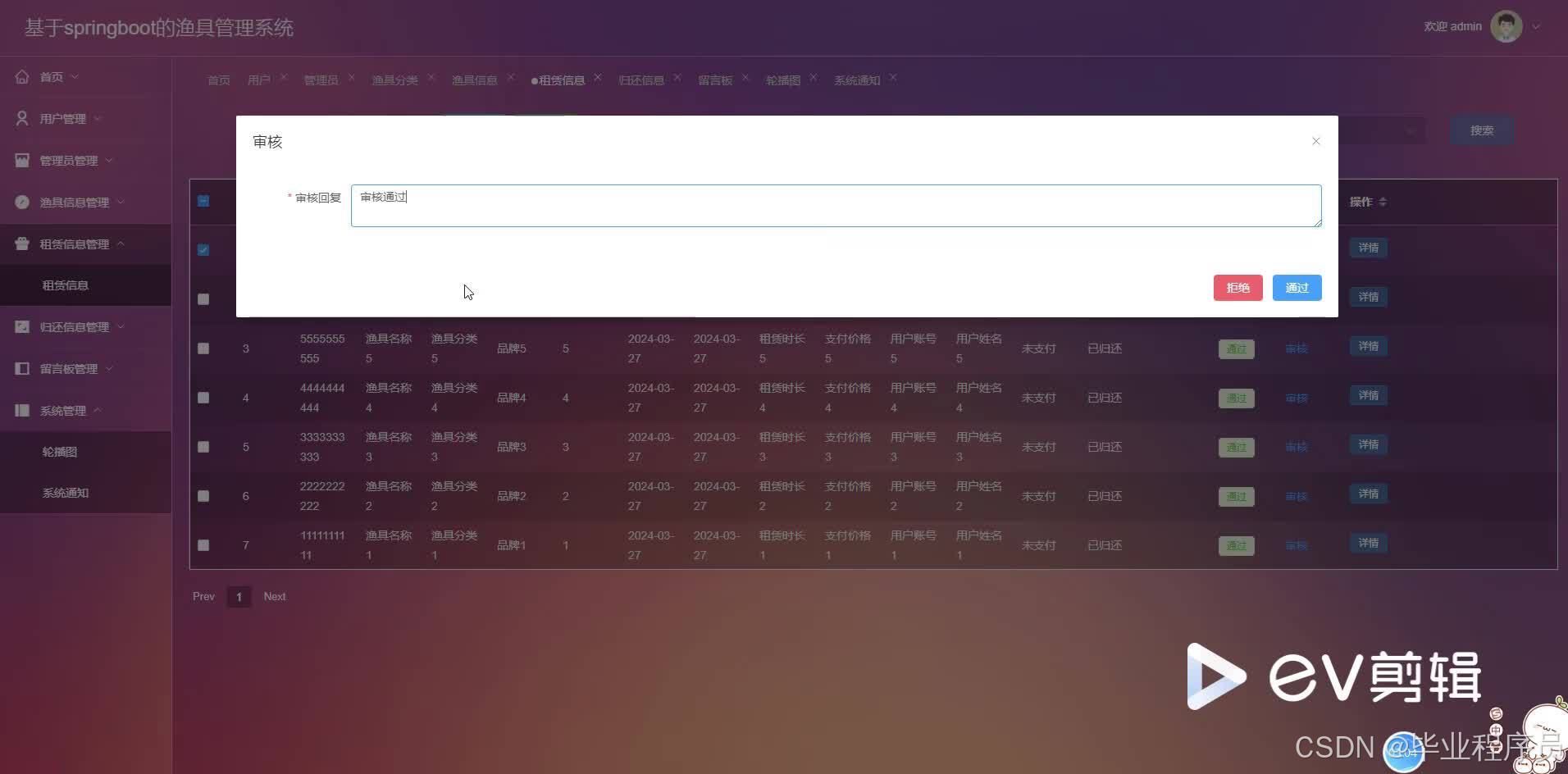Image resolution: width=1568 pixels, height=774 pixels.
Task: Go to the Prev page
Action: coord(203,596)
